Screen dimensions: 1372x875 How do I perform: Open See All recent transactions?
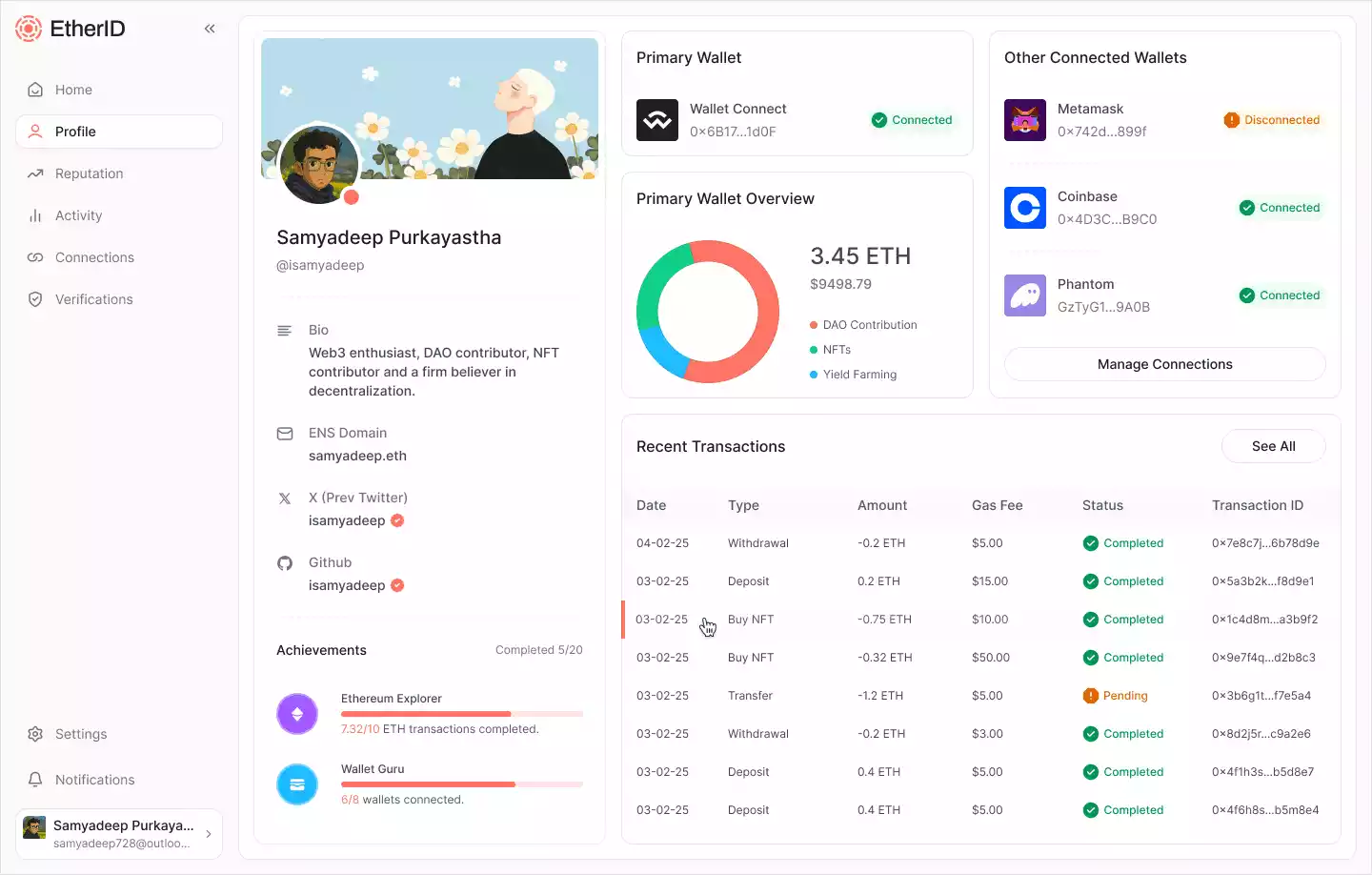pyautogui.click(x=1273, y=446)
